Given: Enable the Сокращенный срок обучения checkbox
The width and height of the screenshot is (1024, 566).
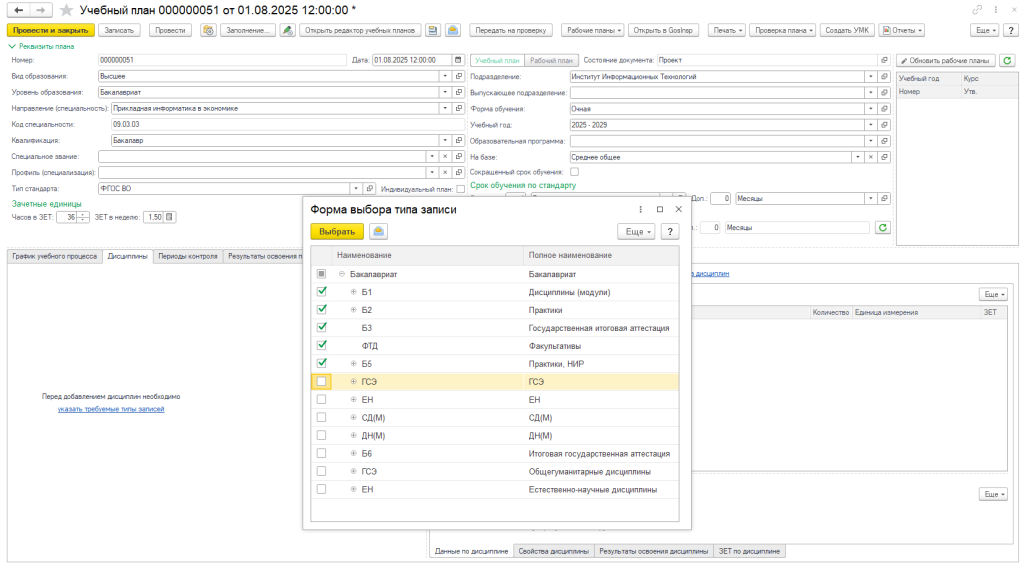Looking at the screenshot, I should [574, 172].
